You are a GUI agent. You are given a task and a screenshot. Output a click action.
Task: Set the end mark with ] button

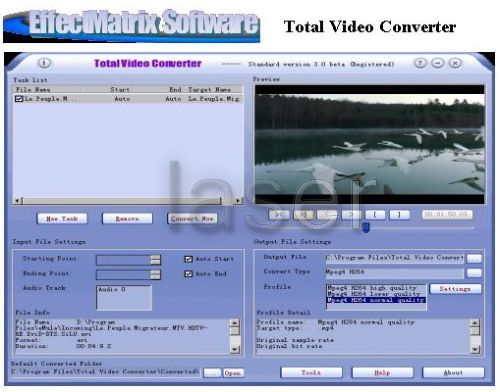pos(399,215)
